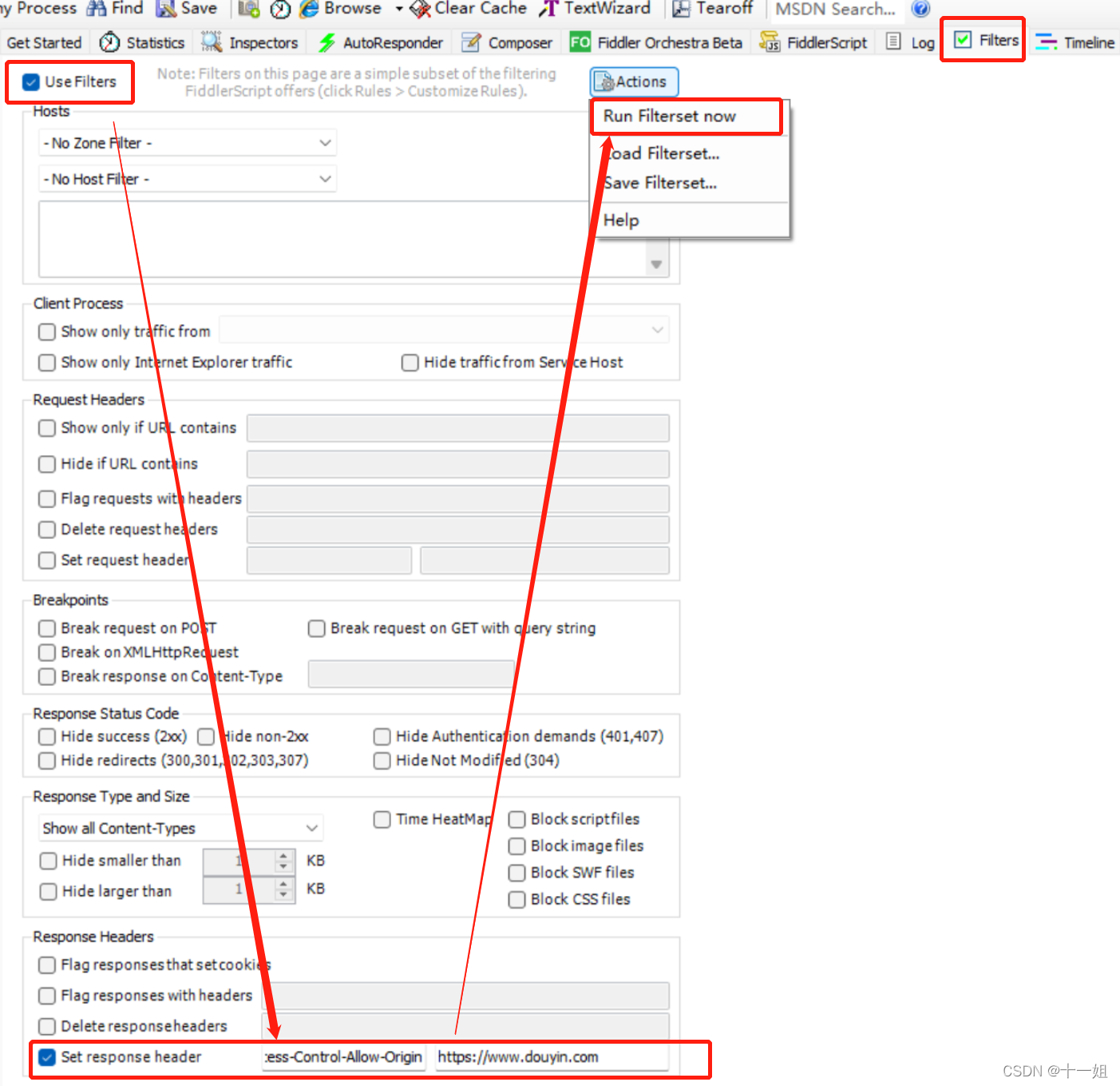Click up arrow on Hide smaller than spinner
The width and height of the screenshot is (1120, 1086).
coord(283,855)
